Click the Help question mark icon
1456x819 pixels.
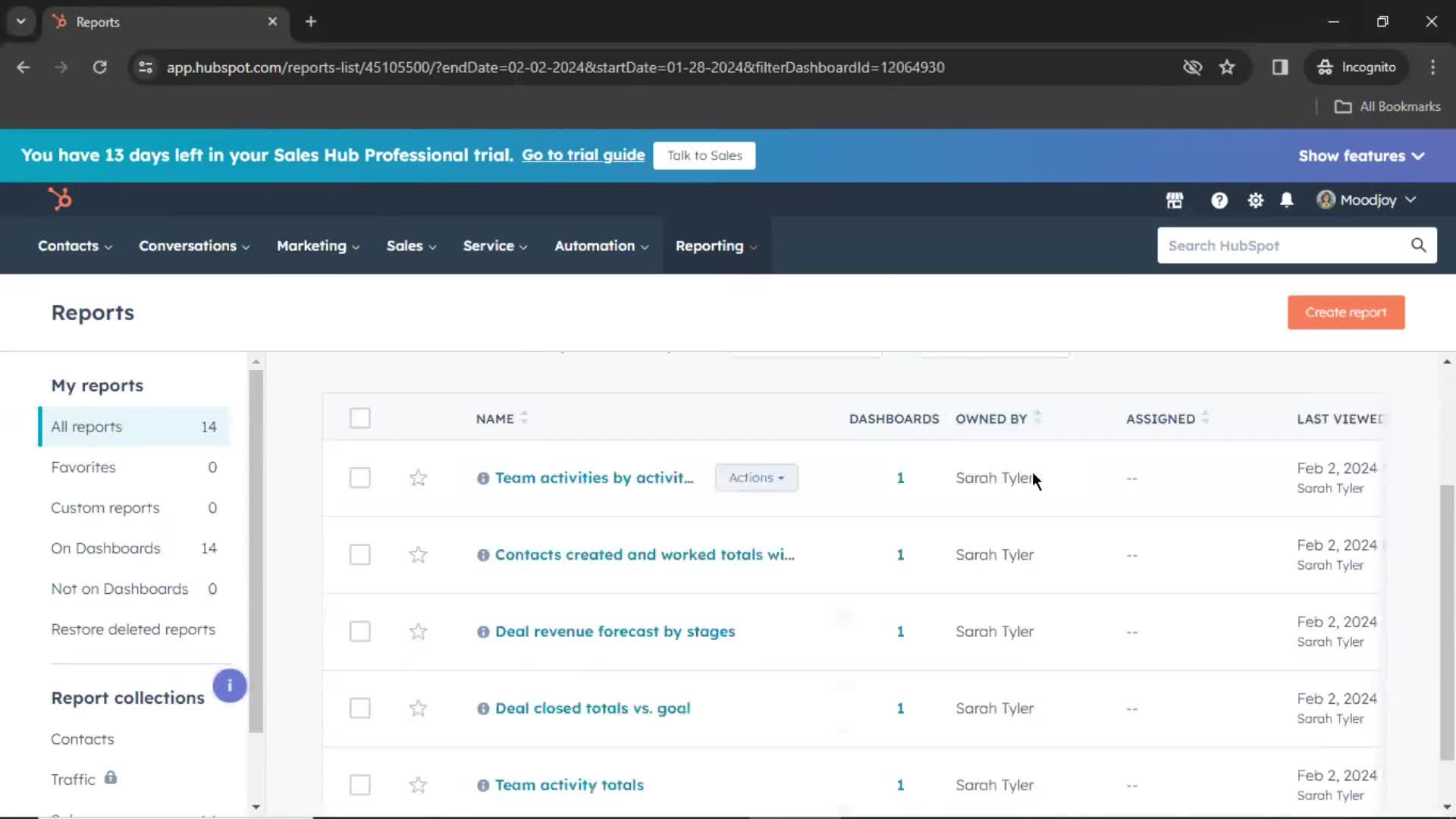click(1219, 199)
